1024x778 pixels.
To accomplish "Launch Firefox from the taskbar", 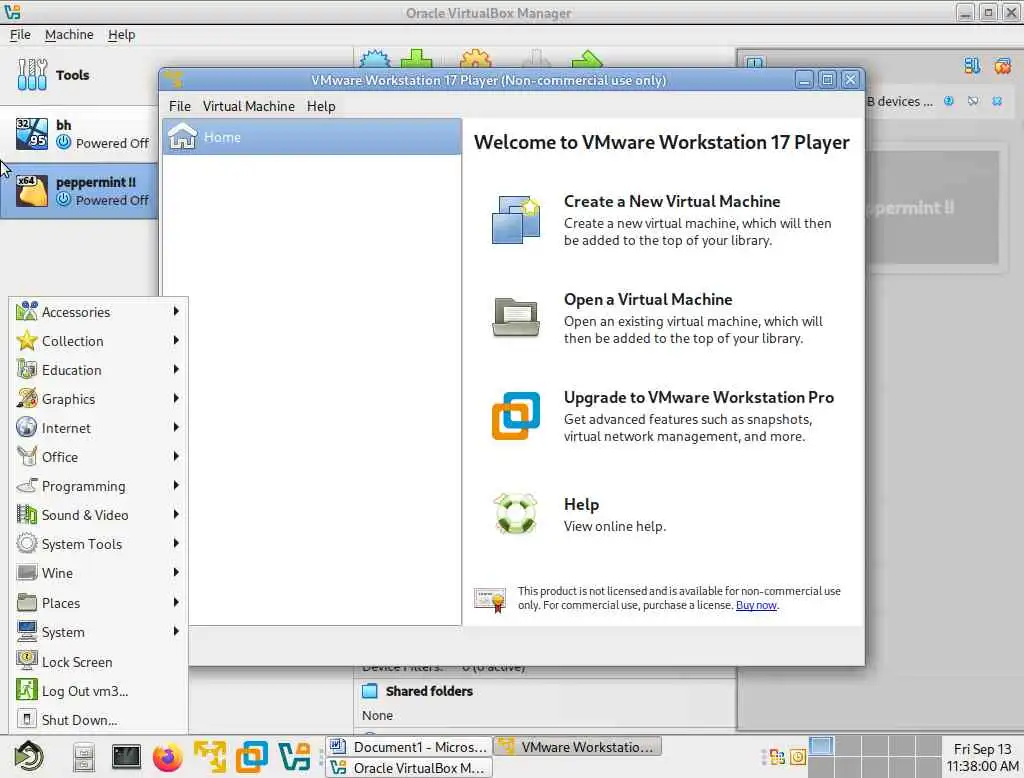I will 168,757.
